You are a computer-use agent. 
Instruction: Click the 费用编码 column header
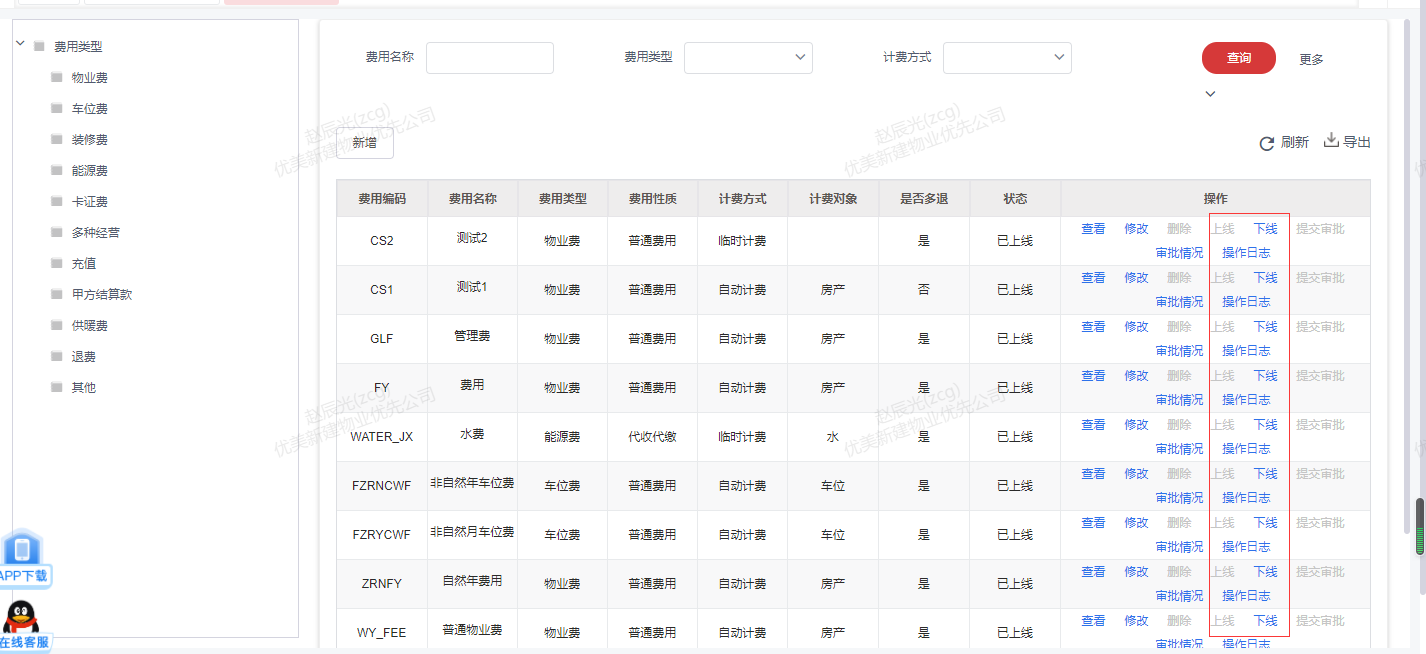click(382, 199)
